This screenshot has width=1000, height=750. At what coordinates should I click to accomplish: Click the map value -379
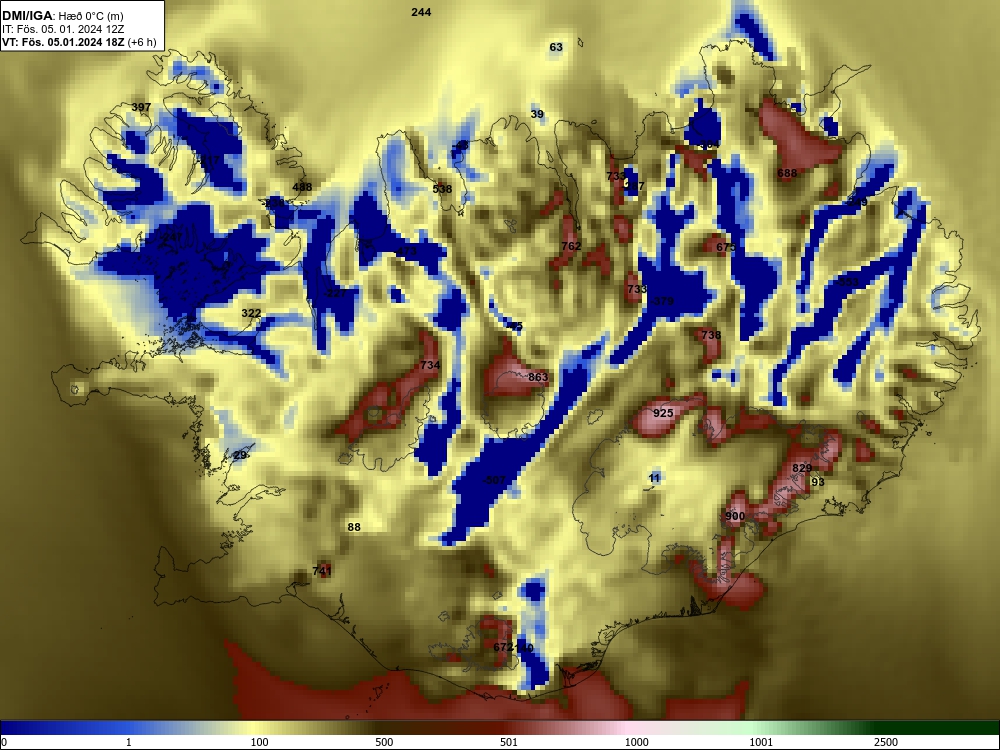(663, 301)
